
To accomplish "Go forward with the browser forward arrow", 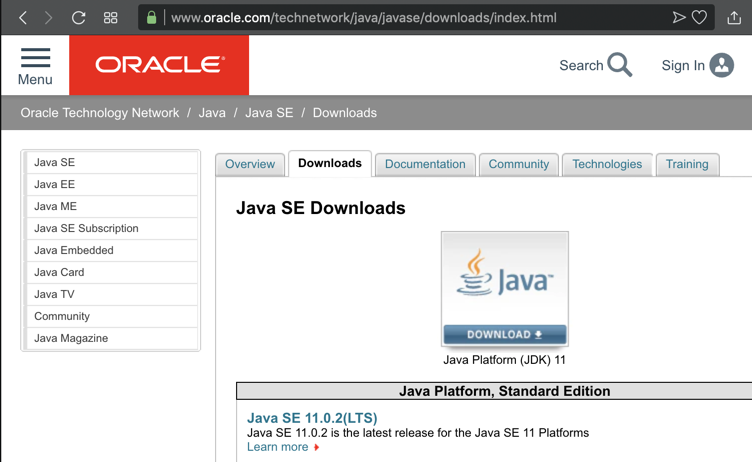I will pyautogui.click(x=48, y=18).
